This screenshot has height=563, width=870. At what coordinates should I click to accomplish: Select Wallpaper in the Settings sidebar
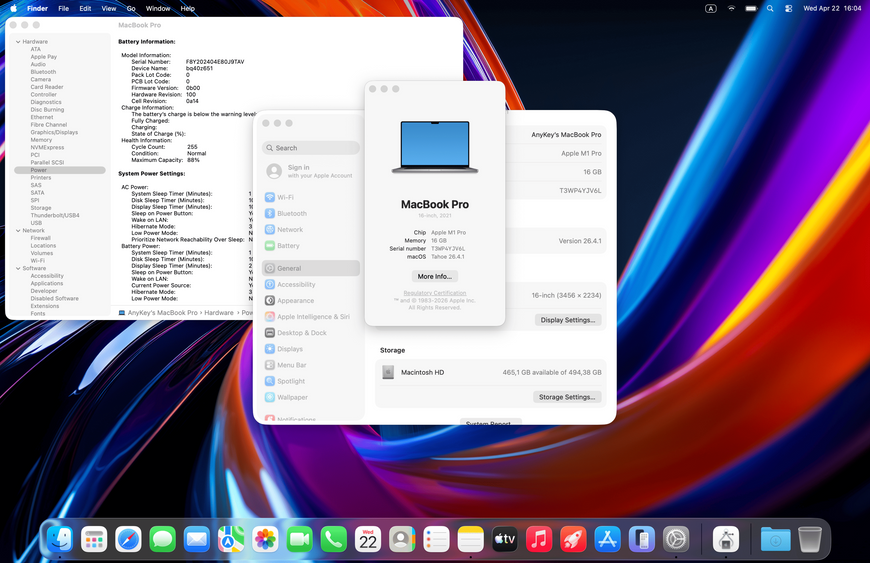pyautogui.click(x=311, y=397)
